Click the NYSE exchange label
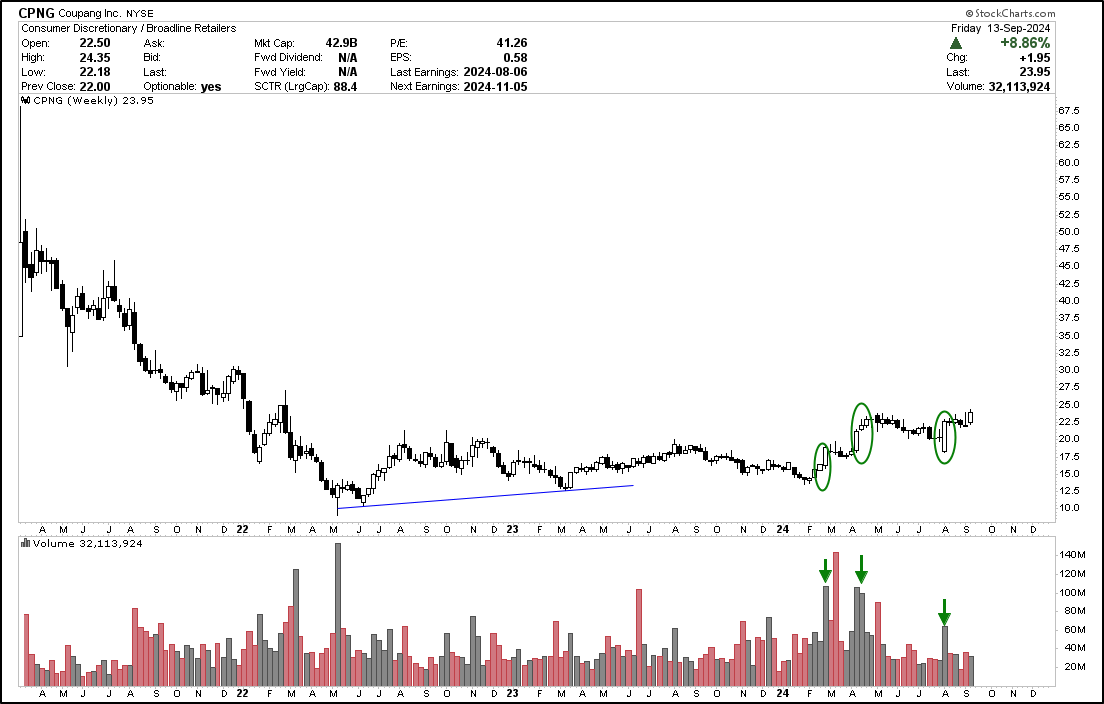Viewport: 1104px width, 704px height. pos(139,13)
